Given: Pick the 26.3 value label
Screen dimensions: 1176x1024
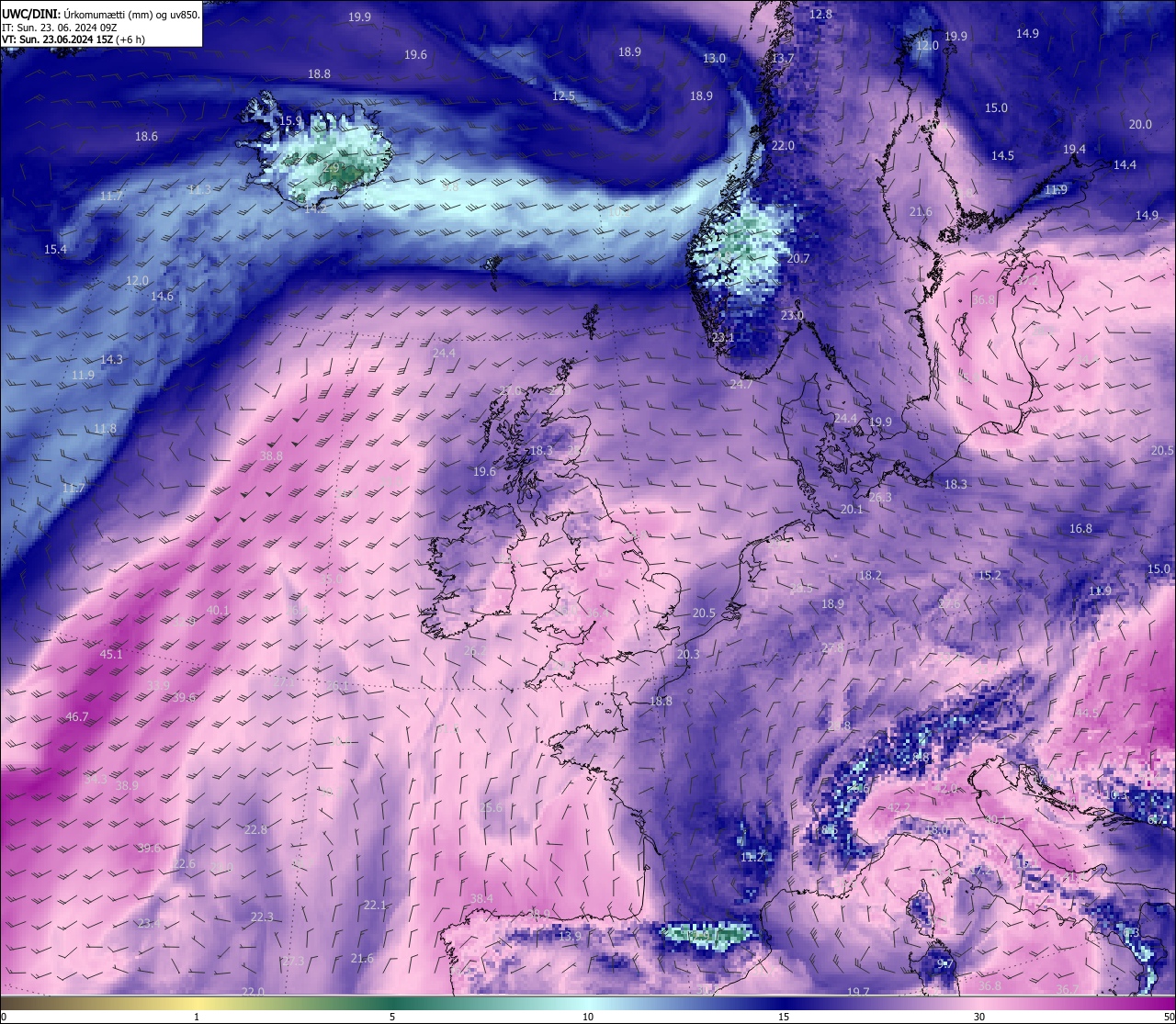Looking at the screenshot, I should pos(880,498).
